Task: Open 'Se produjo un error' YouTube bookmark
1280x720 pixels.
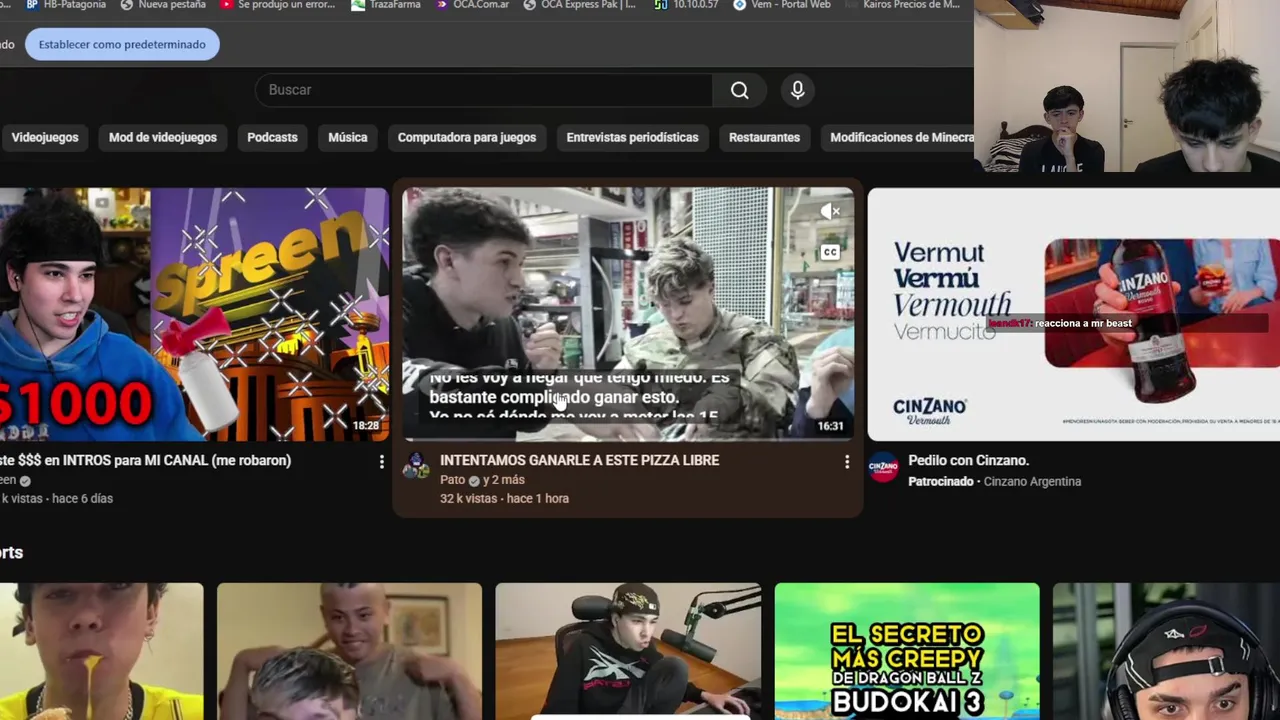Action: pyautogui.click(x=278, y=5)
